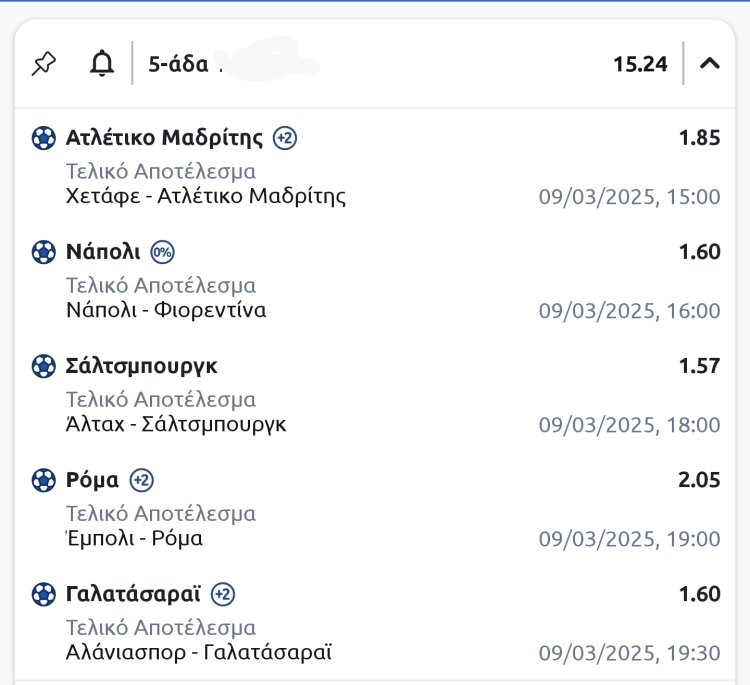The height and width of the screenshot is (685, 750).
Task: Open the Έμπολι - Ρόμα match
Action: coord(134,538)
